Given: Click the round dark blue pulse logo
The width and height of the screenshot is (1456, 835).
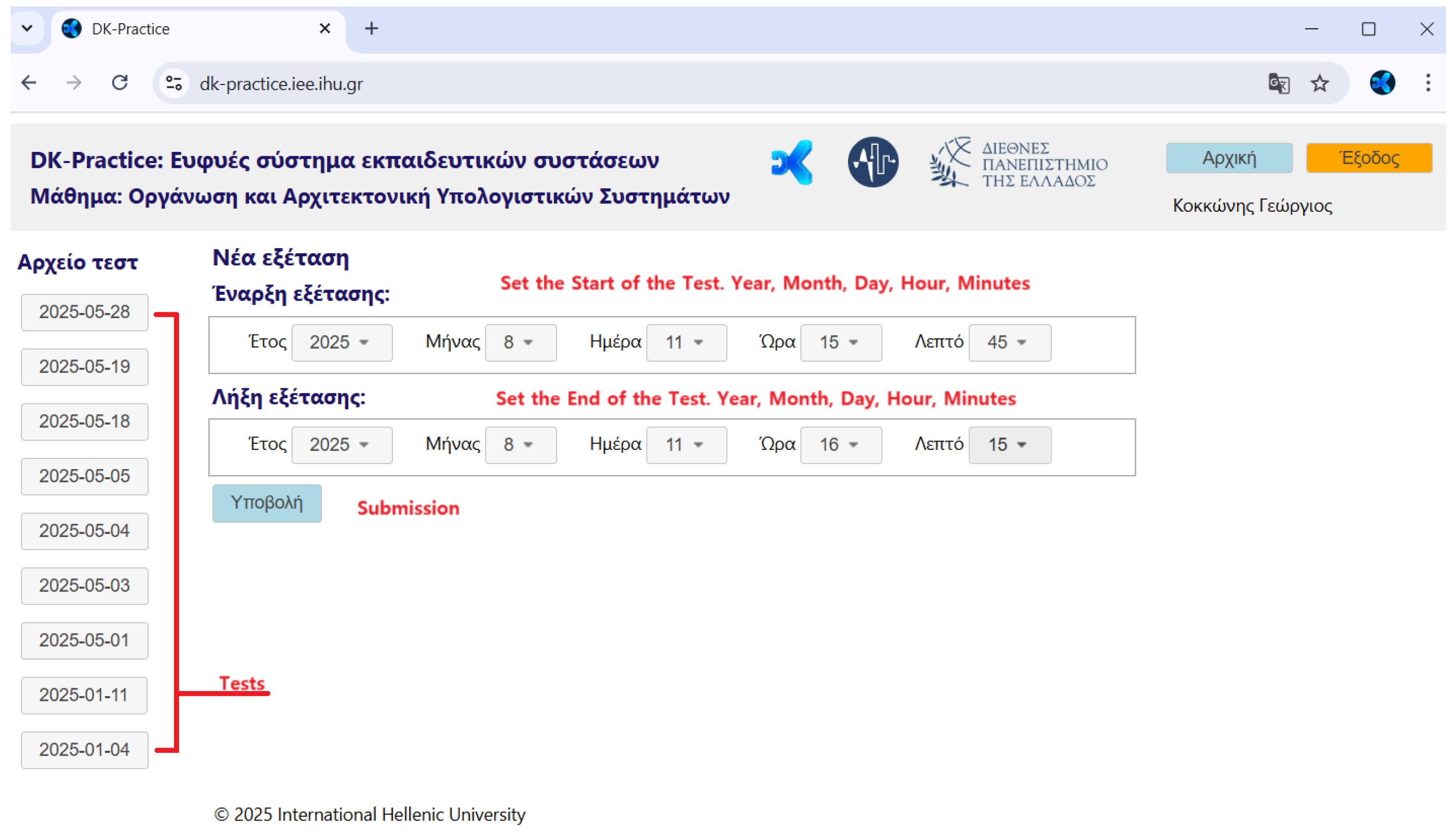Looking at the screenshot, I should pos(872,162).
